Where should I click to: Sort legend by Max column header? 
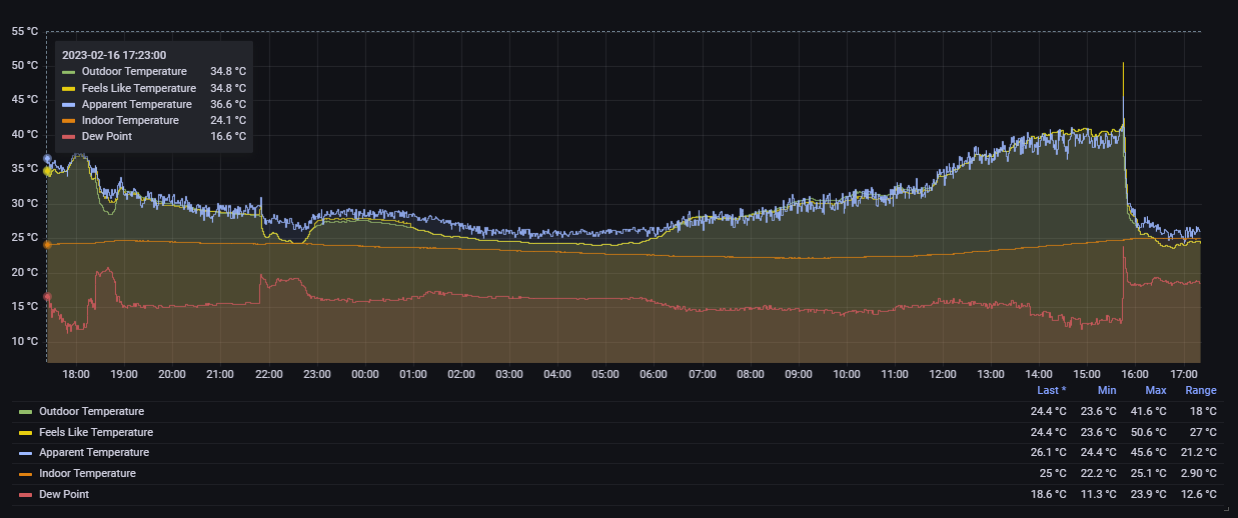[1156, 390]
